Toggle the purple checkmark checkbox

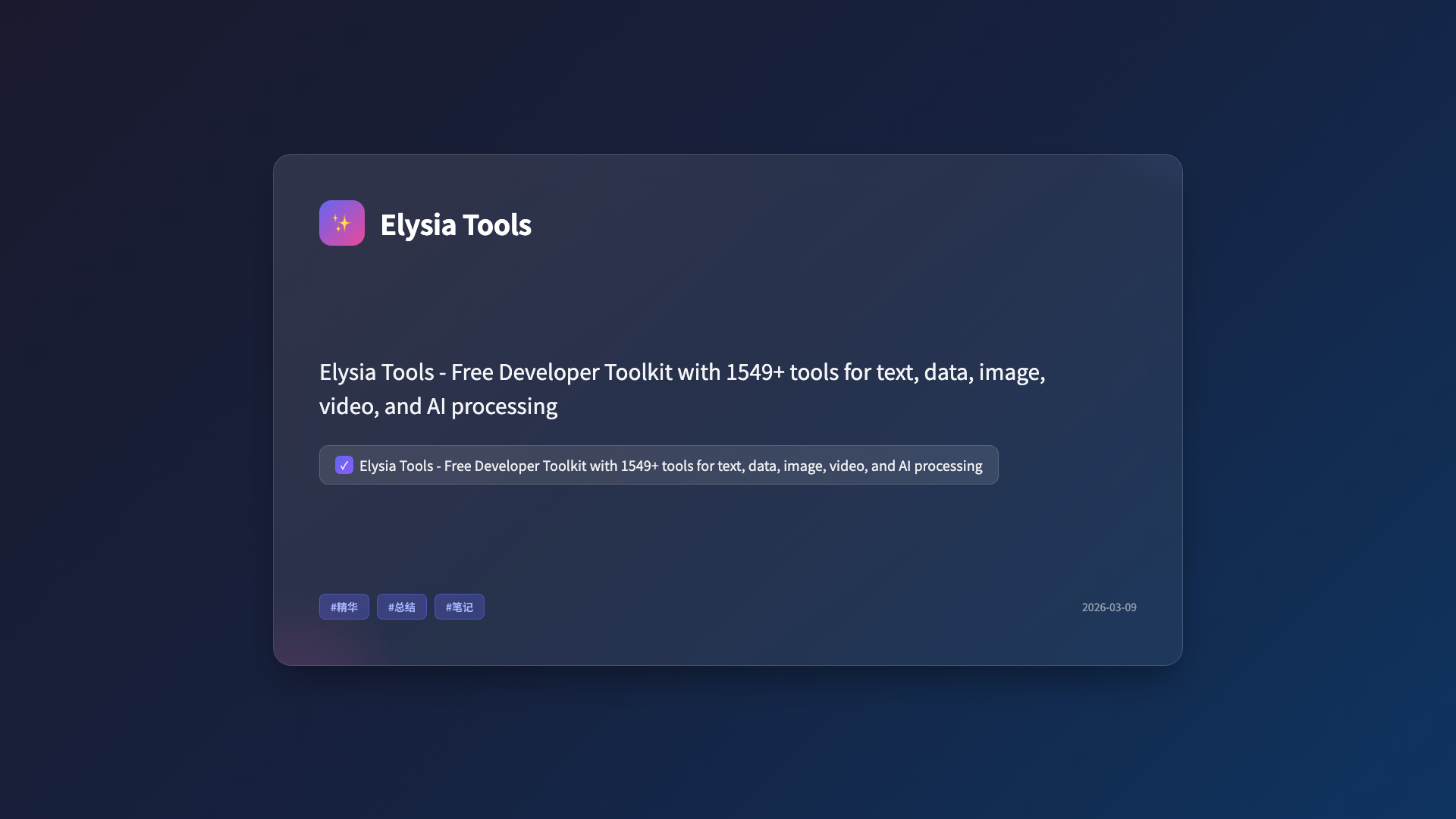344,465
